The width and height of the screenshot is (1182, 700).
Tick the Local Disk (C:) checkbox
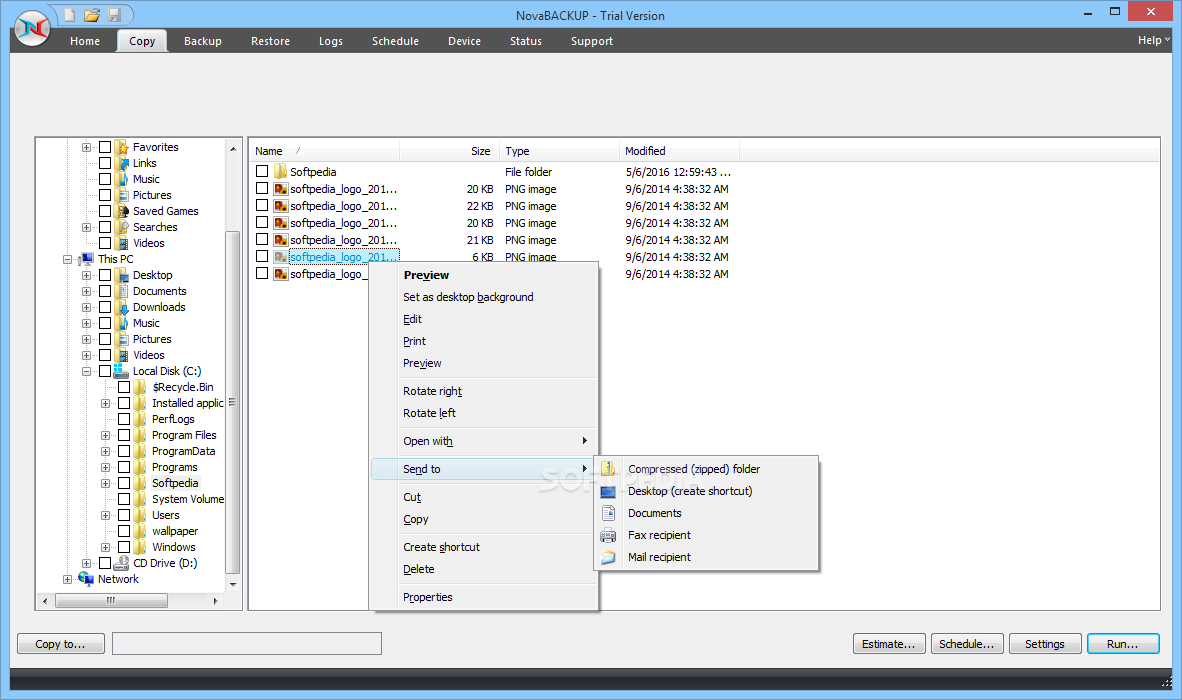(105, 371)
